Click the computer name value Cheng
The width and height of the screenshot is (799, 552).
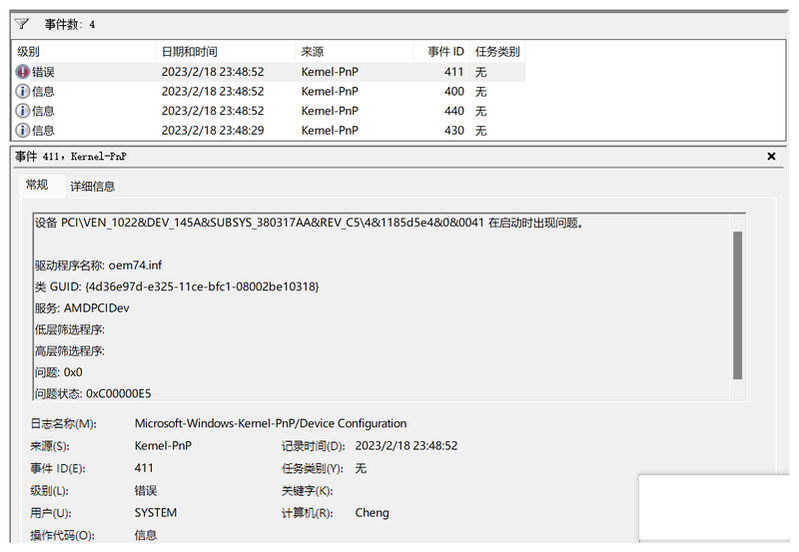click(372, 513)
